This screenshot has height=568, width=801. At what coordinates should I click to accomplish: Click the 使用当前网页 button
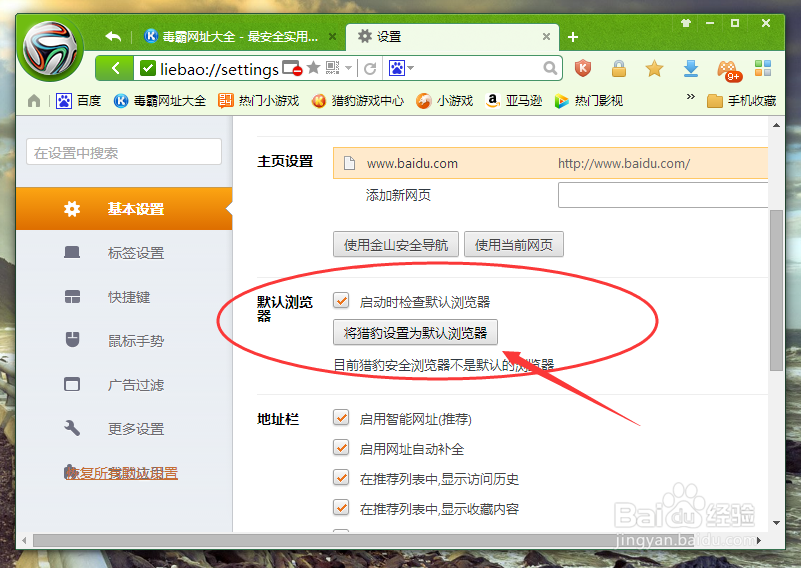[514, 245]
